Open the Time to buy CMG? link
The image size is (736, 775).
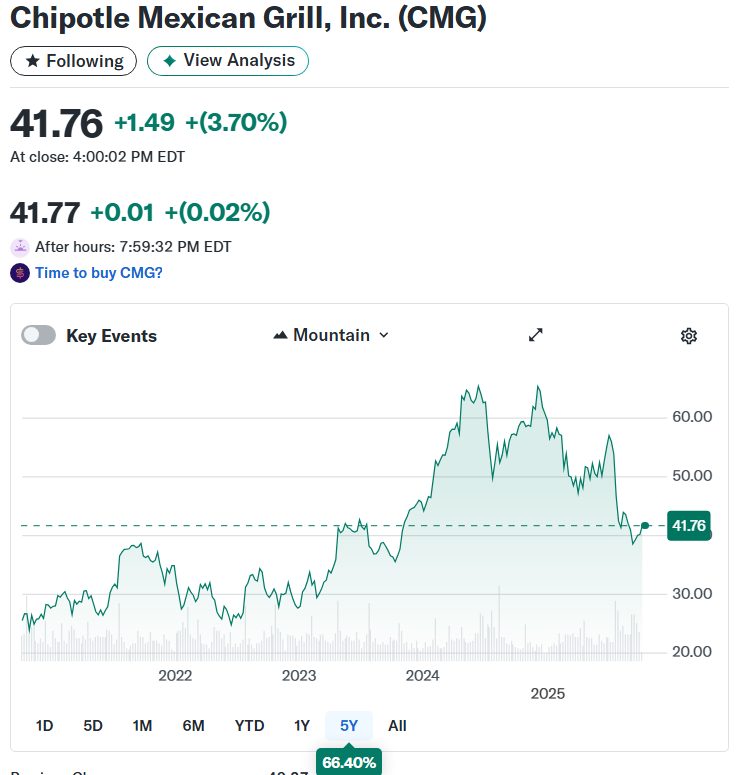(x=99, y=273)
